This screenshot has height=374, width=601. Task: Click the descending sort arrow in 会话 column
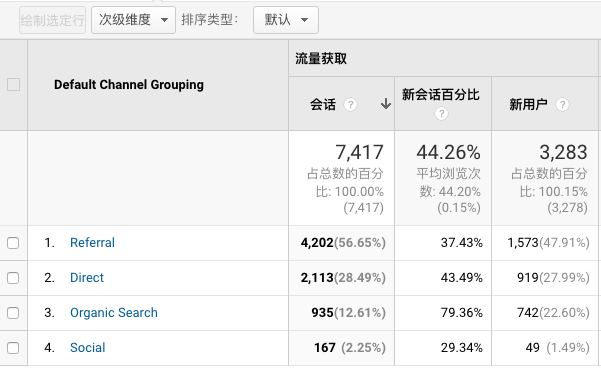386,104
